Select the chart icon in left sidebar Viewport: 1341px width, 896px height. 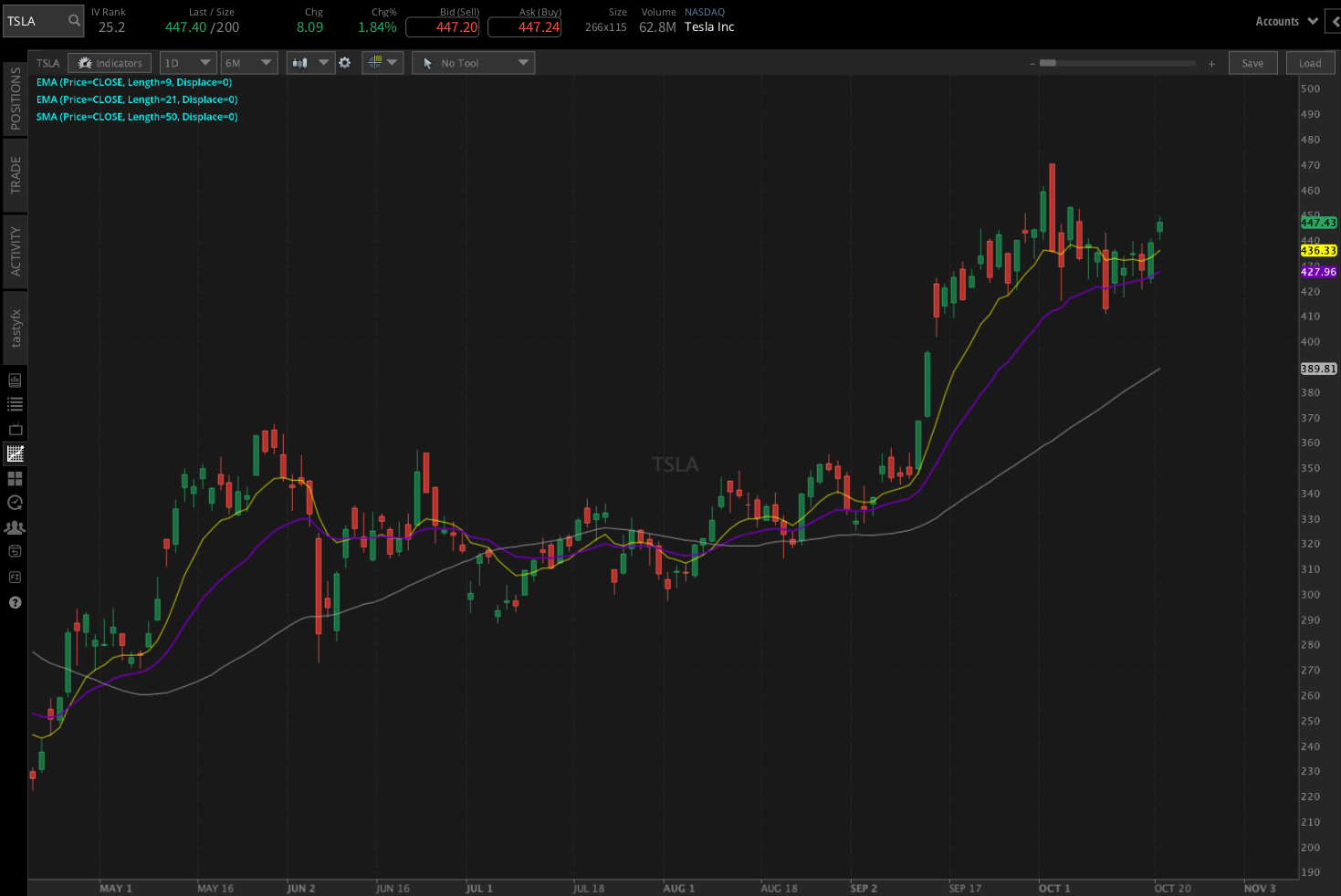(x=15, y=453)
